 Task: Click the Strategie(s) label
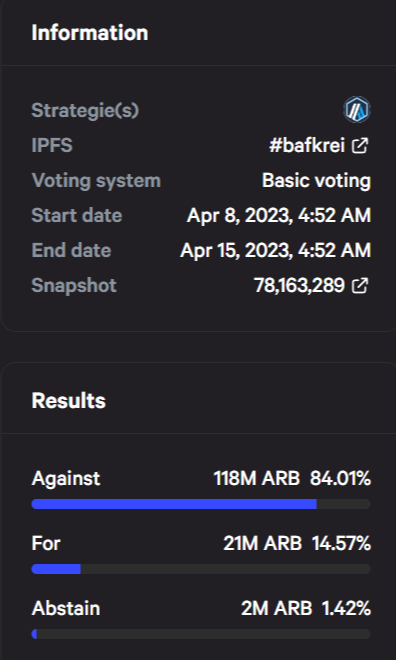pyautogui.click(x=85, y=111)
